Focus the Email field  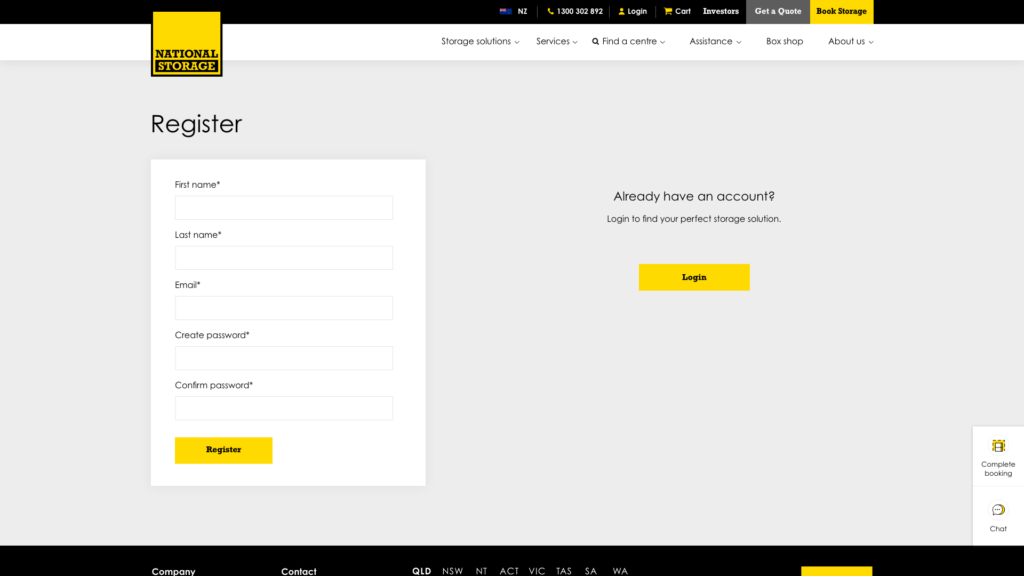(x=284, y=308)
